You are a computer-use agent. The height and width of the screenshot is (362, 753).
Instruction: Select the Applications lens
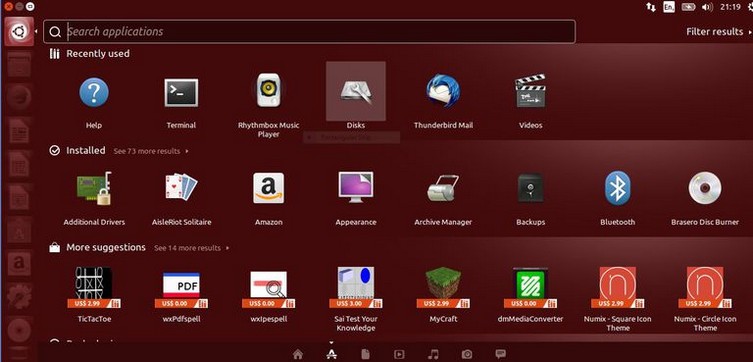click(331, 354)
